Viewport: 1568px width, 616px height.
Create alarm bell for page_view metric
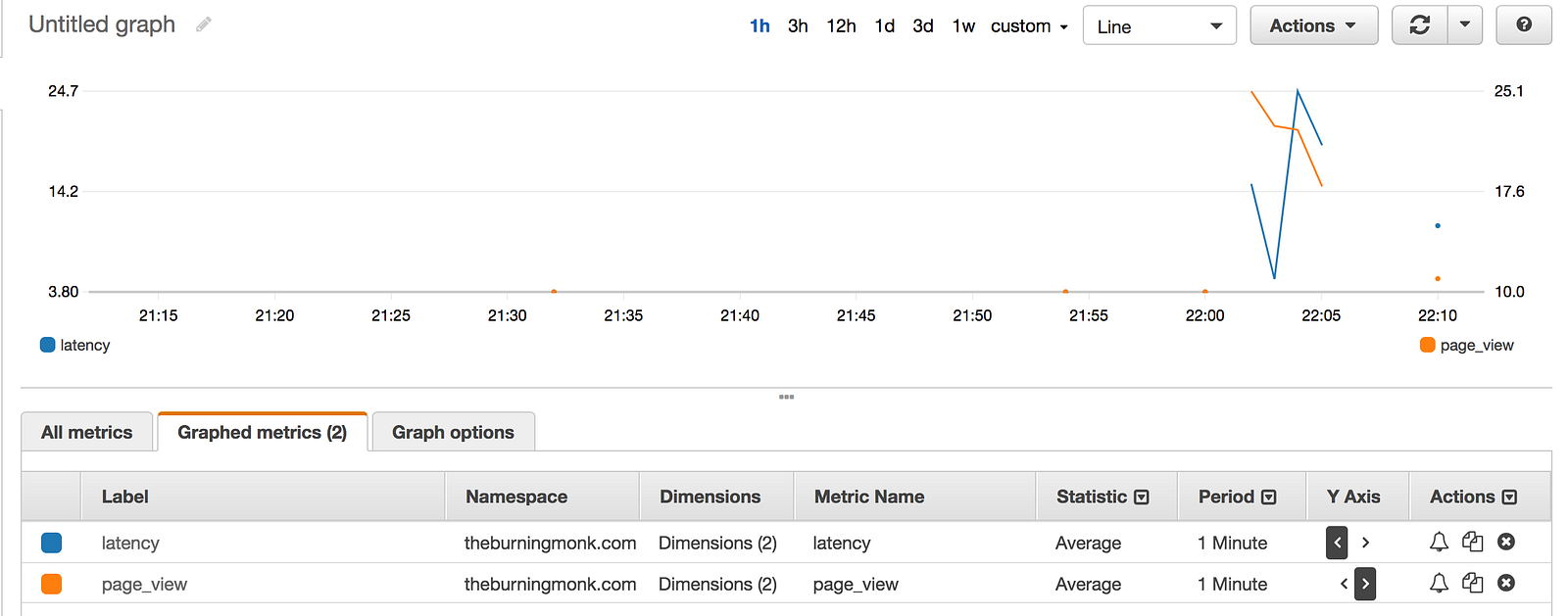click(1439, 583)
